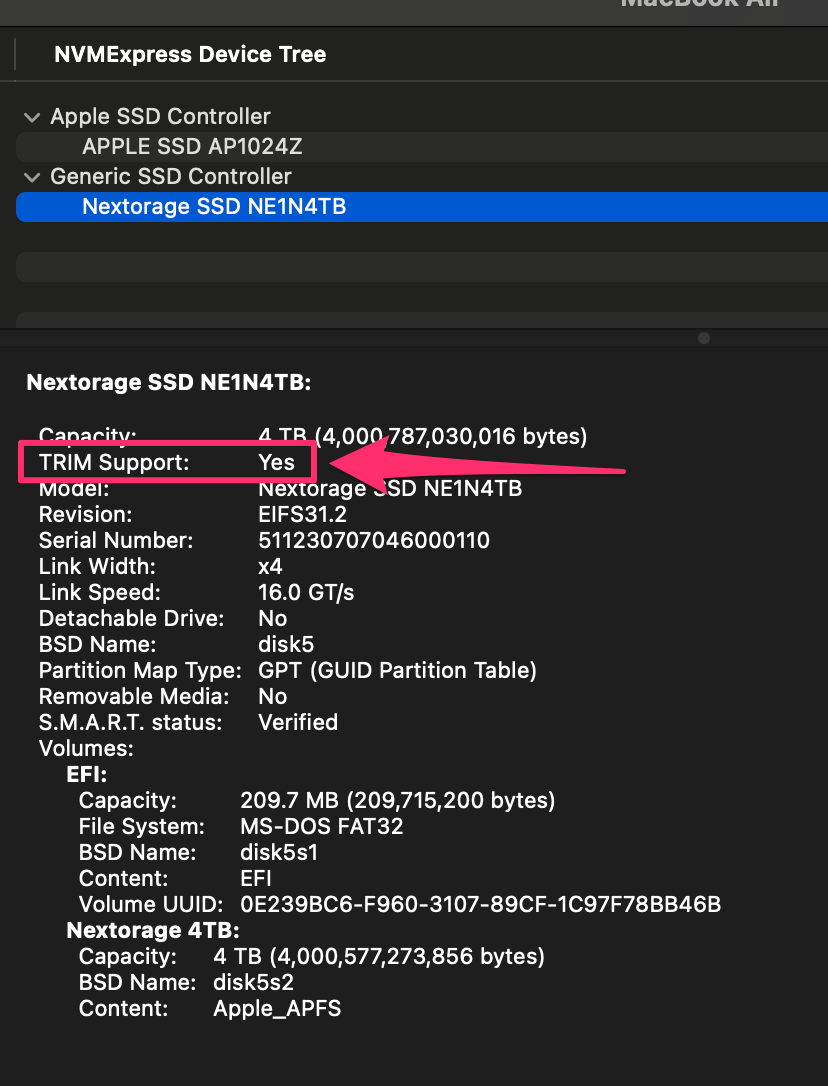Click the Volumes: label
Screen dimensions: 828x1086
pos(86,748)
